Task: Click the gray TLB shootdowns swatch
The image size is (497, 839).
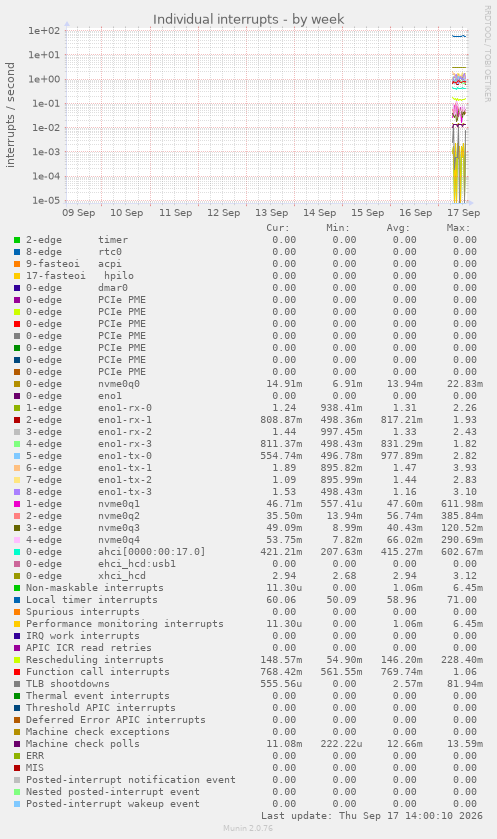Action: 17,684
